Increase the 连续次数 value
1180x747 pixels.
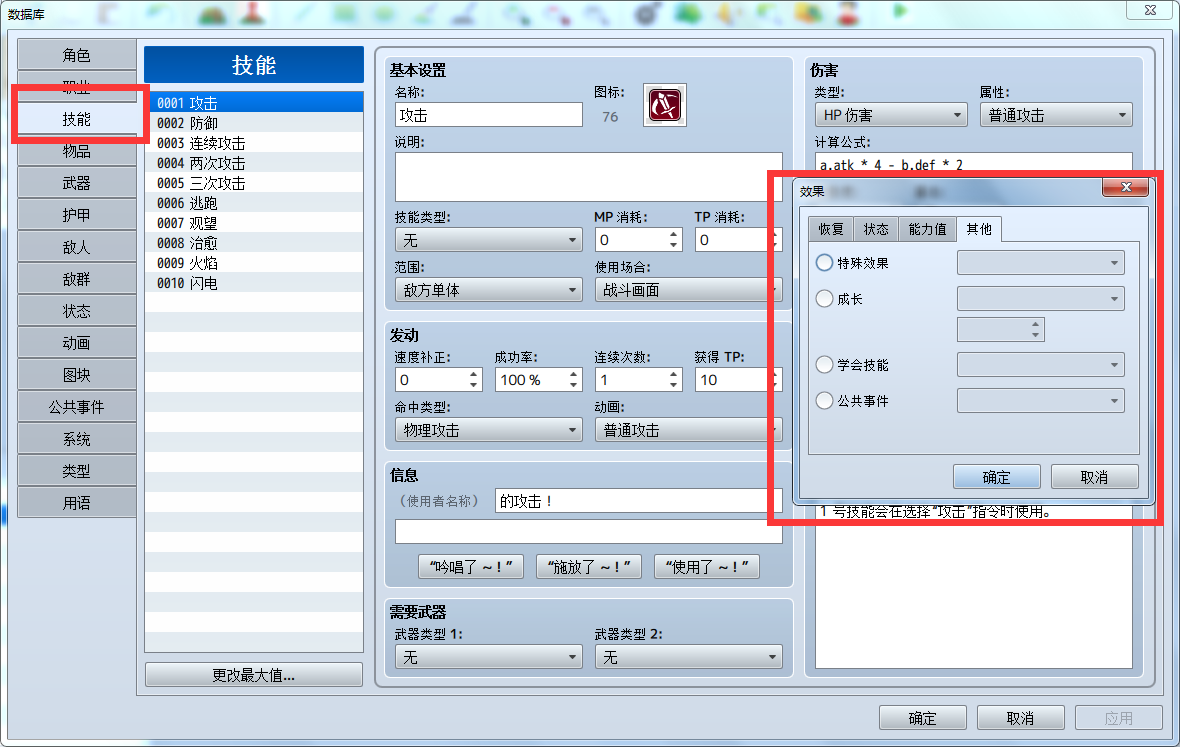(x=674, y=375)
